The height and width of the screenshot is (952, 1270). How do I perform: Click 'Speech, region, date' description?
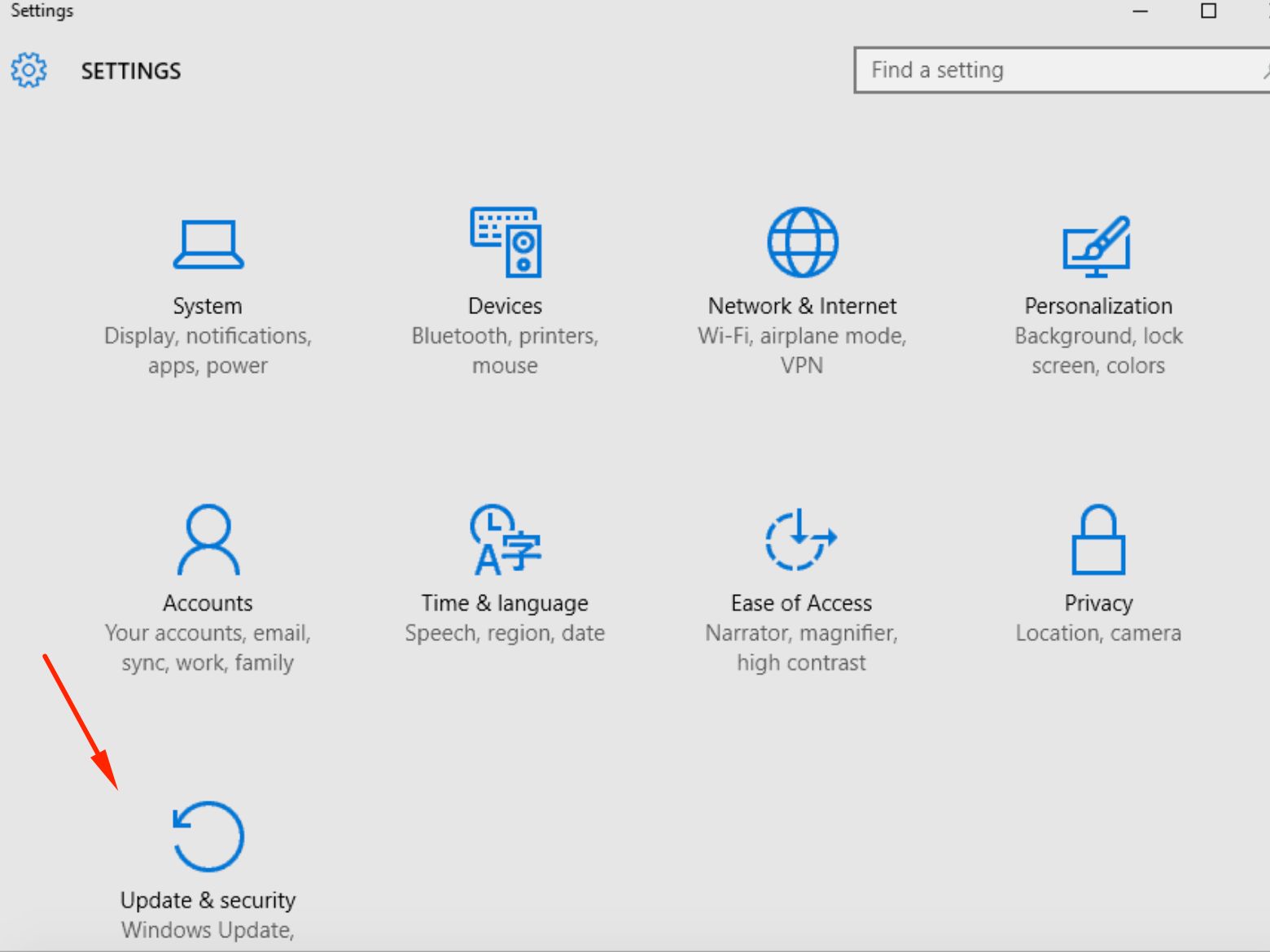click(x=505, y=633)
